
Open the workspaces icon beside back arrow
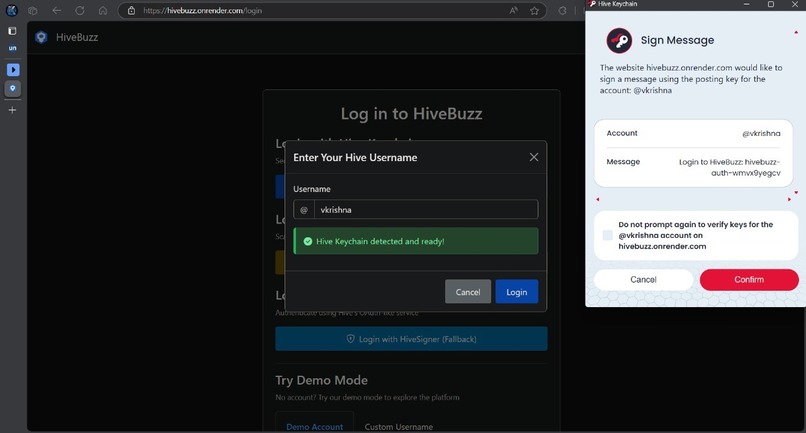33,10
